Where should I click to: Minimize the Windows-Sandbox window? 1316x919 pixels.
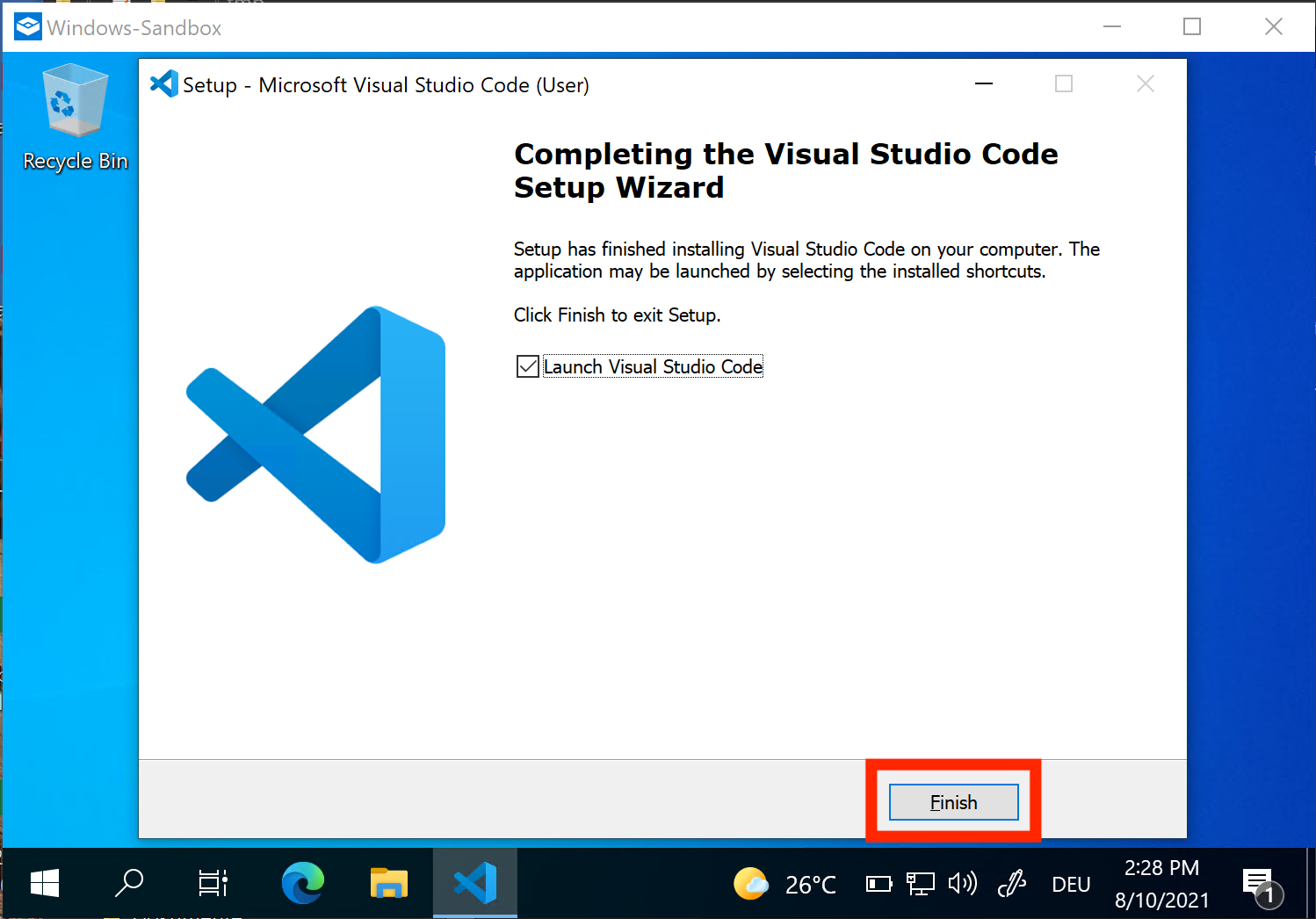(1112, 26)
